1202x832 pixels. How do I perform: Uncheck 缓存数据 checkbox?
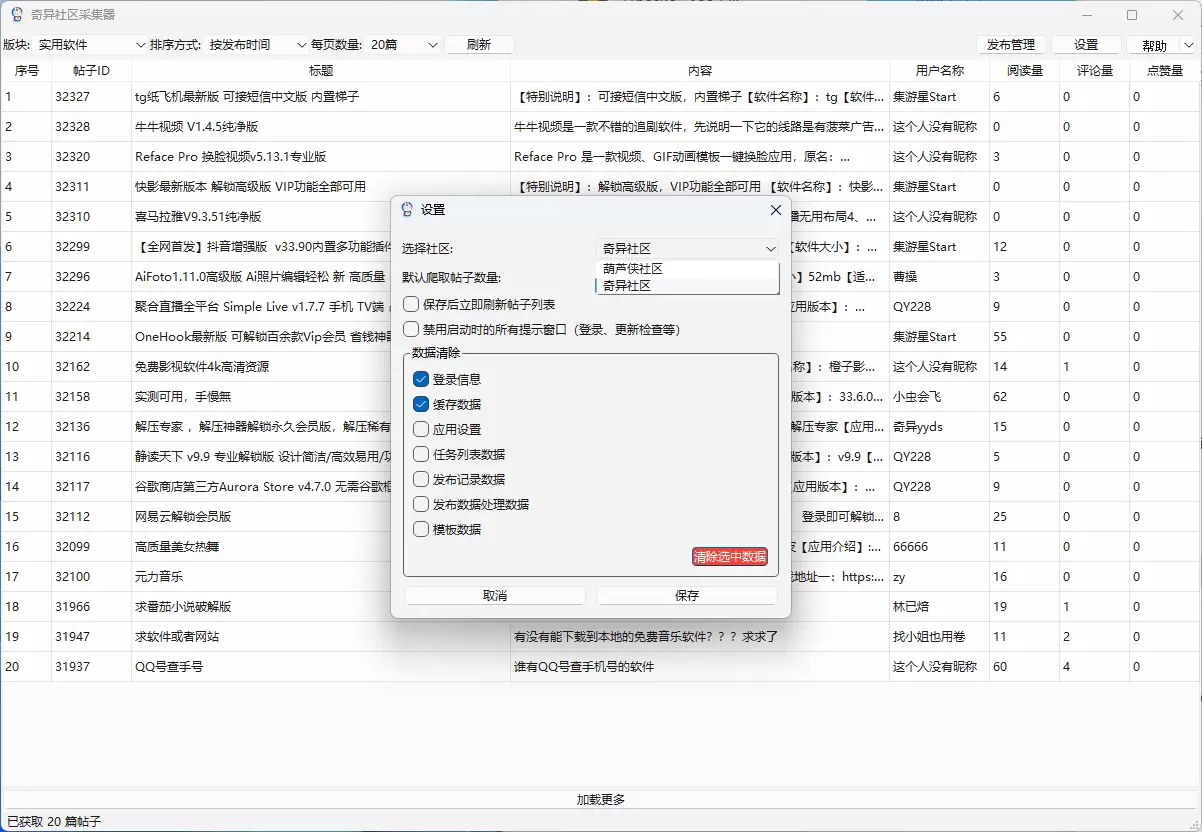[x=421, y=404]
